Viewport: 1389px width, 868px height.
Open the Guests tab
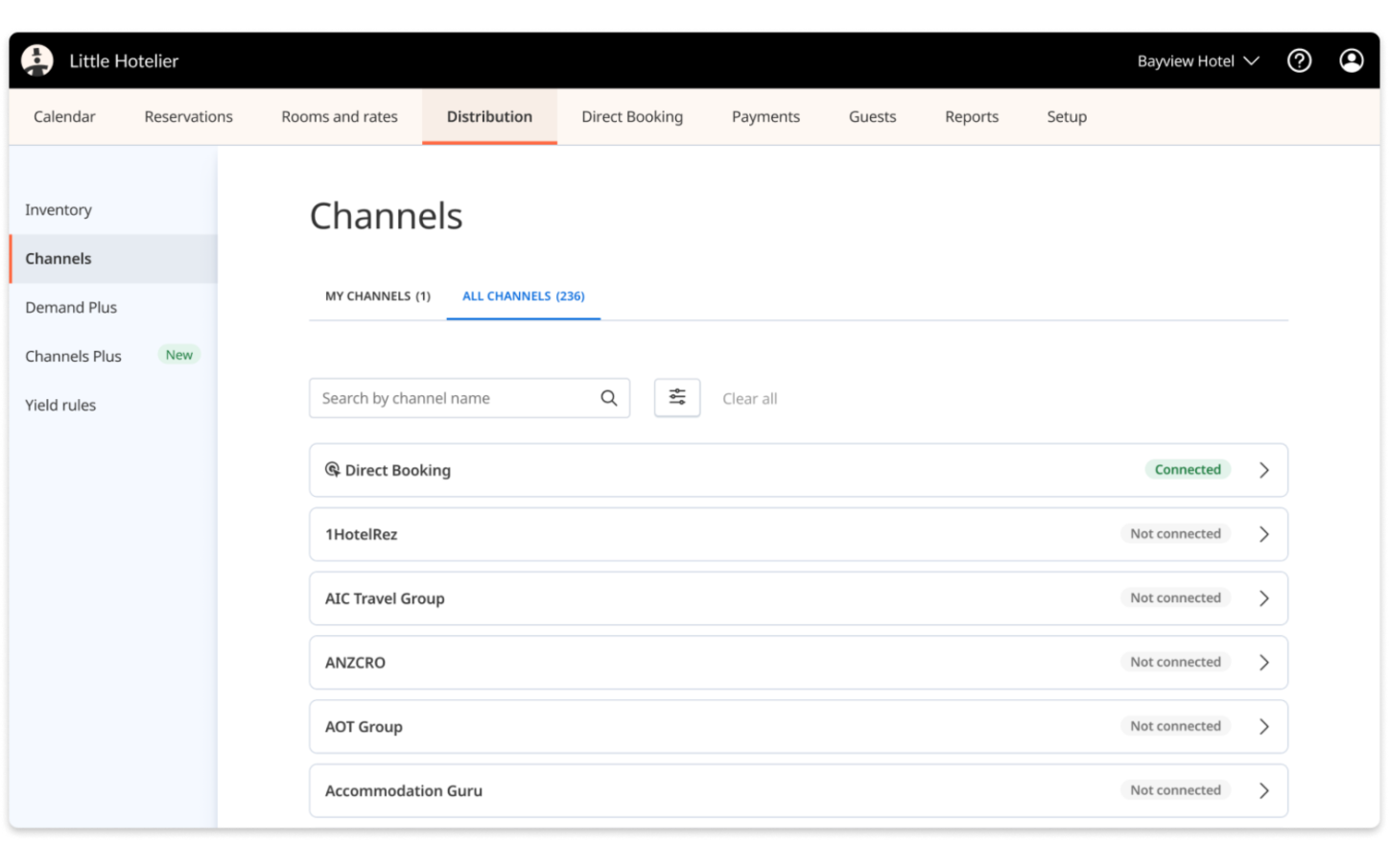(872, 117)
